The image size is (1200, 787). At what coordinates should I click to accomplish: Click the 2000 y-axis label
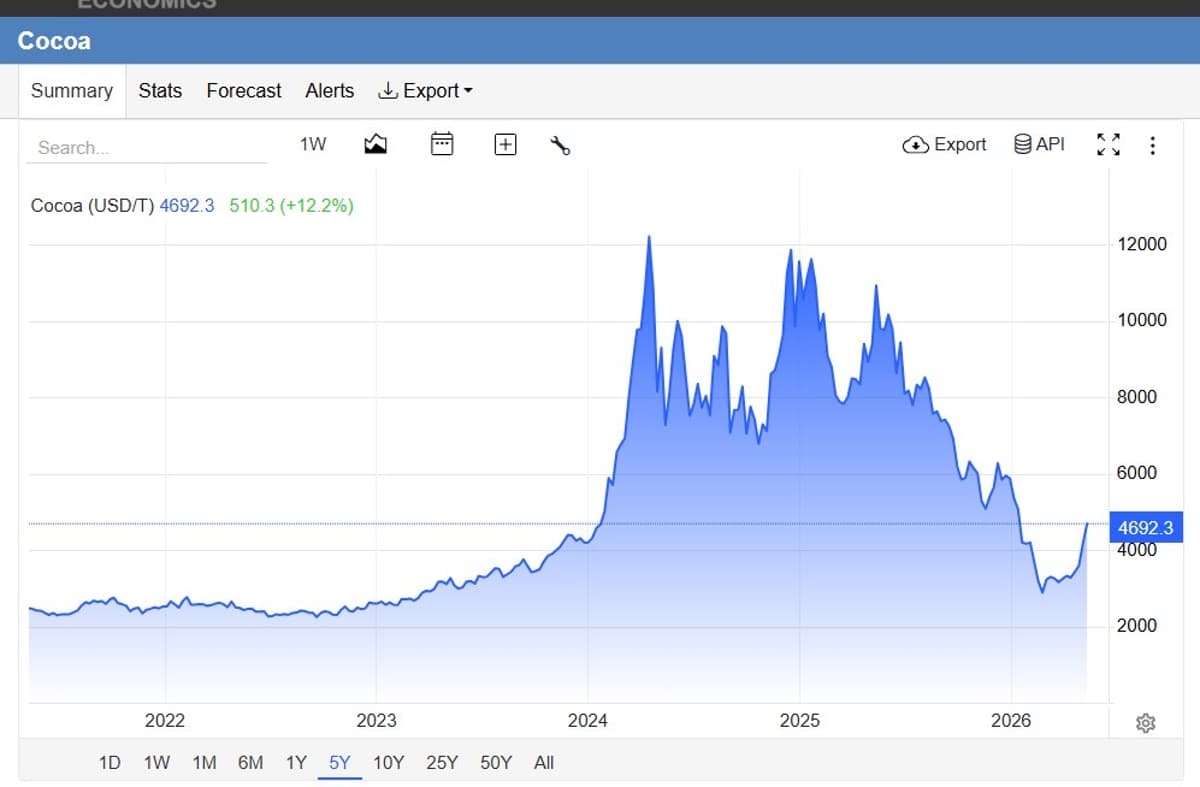click(x=1137, y=626)
